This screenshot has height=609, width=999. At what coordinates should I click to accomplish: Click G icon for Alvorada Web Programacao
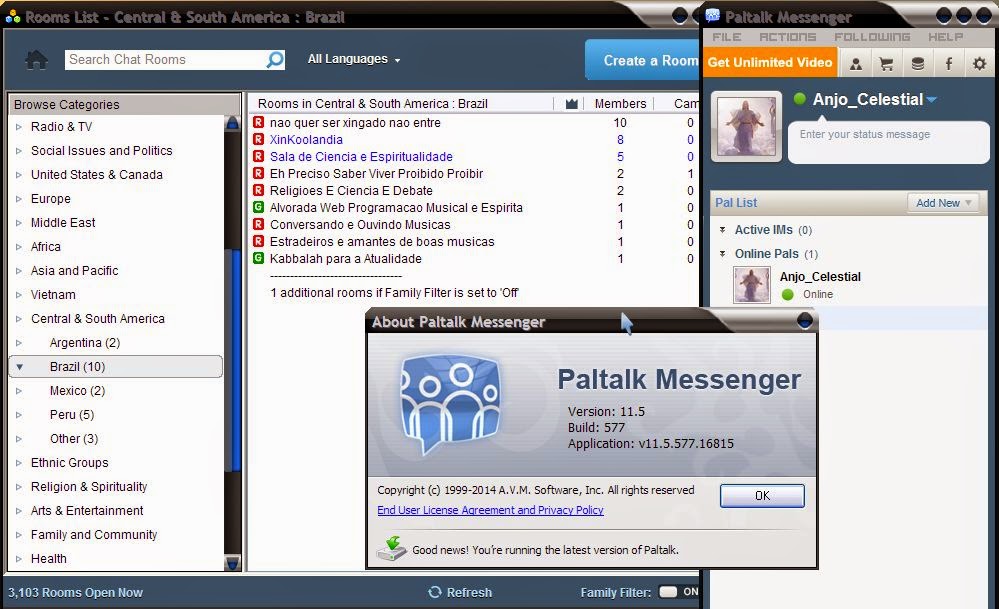point(258,207)
